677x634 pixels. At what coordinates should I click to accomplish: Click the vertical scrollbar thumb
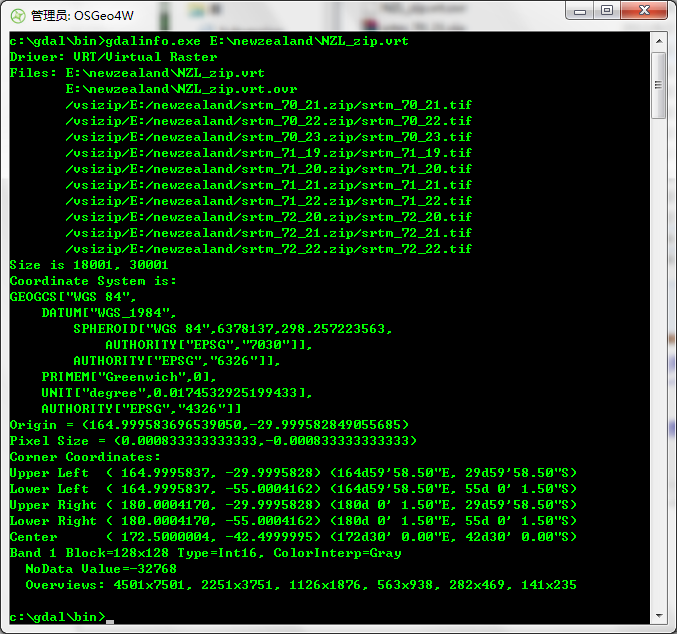tap(658, 85)
